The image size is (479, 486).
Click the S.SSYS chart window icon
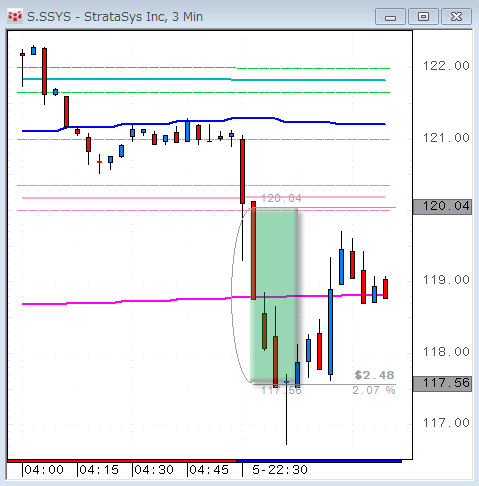[x=15, y=16]
